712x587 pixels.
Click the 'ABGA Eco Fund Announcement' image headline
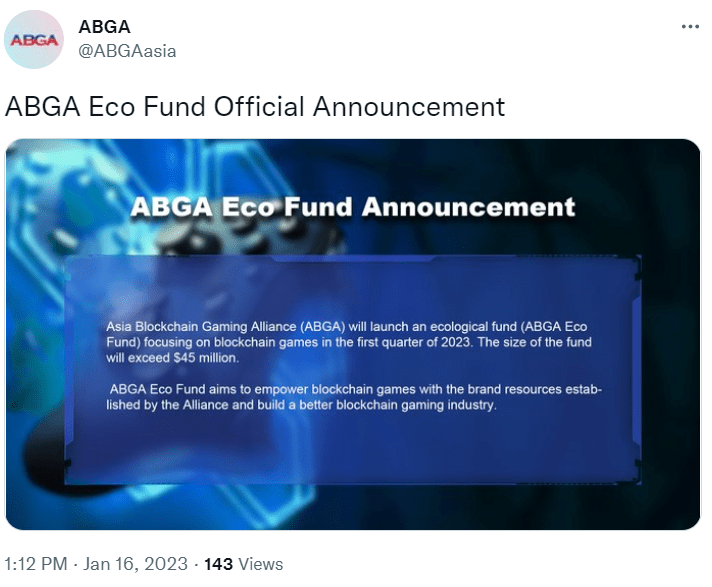click(x=353, y=207)
